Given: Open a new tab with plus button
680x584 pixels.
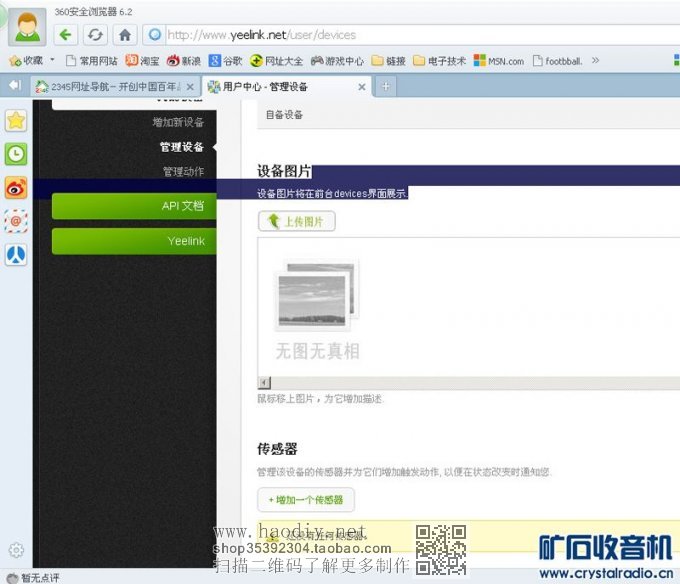Looking at the screenshot, I should coord(385,87).
